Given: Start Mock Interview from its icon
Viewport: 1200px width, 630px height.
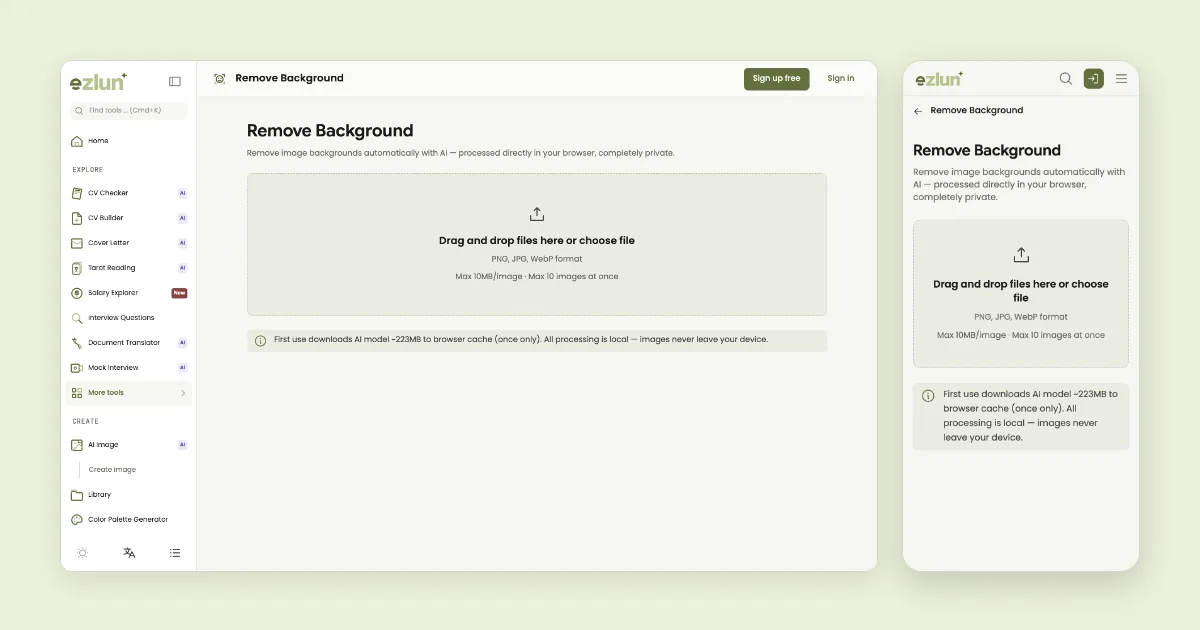Looking at the screenshot, I should (x=77, y=368).
